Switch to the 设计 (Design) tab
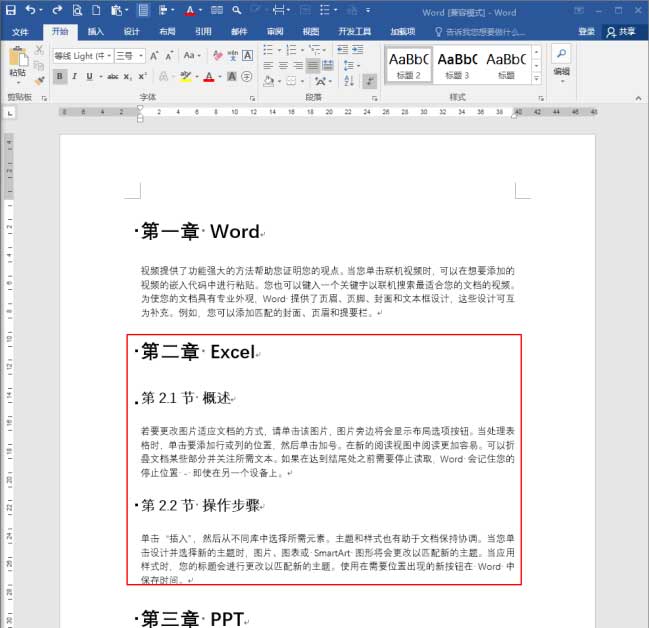This screenshot has width=649, height=628. pyautogui.click(x=131, y=31)
